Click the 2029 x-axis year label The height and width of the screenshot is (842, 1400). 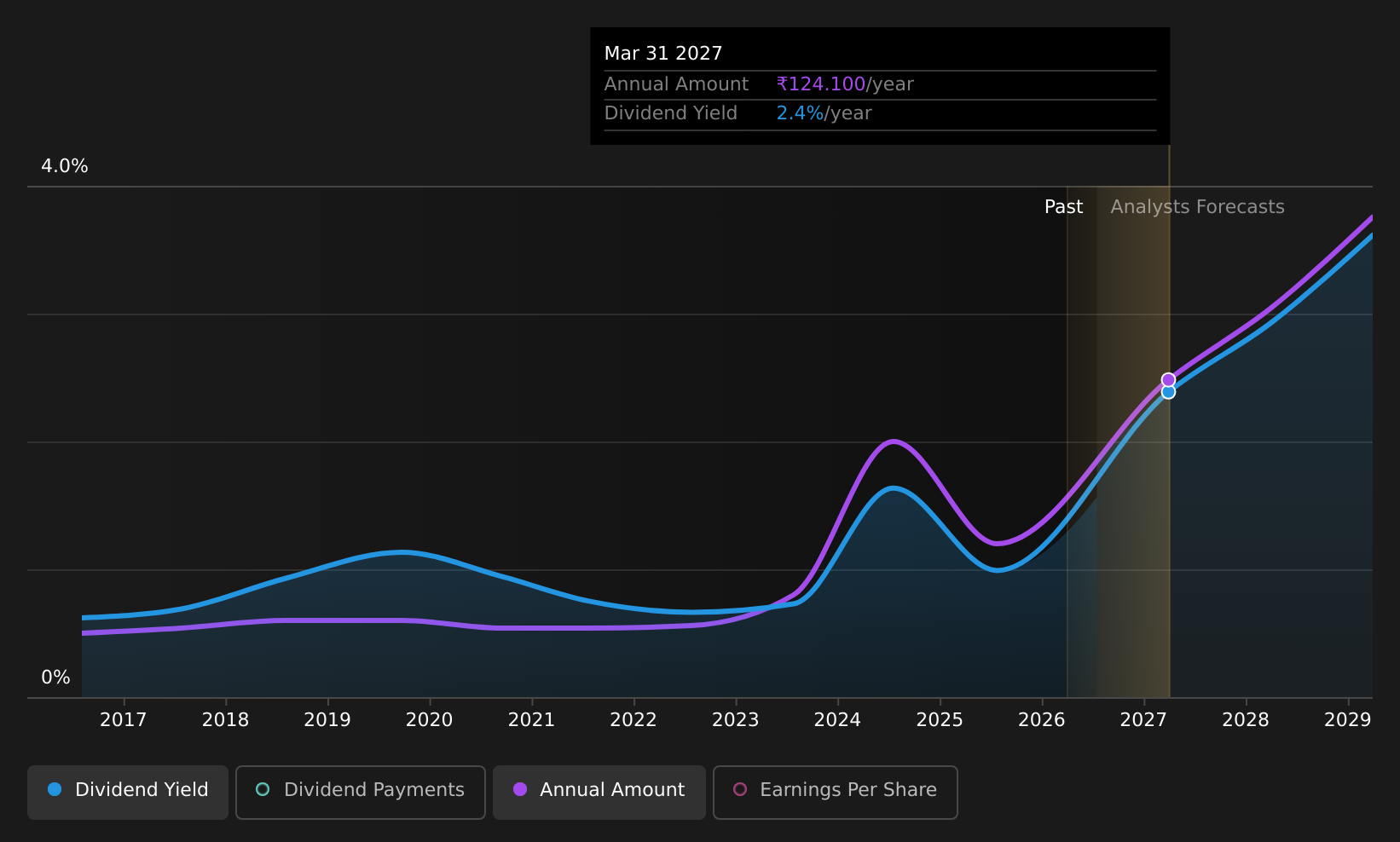point(1347,720)
